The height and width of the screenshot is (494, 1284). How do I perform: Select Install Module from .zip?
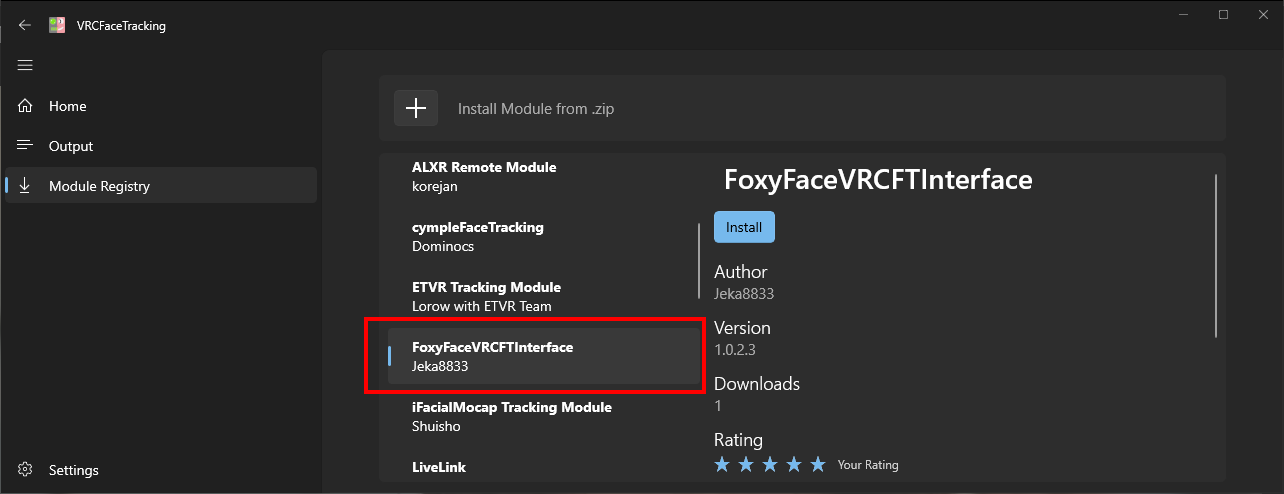coord(536,108)
